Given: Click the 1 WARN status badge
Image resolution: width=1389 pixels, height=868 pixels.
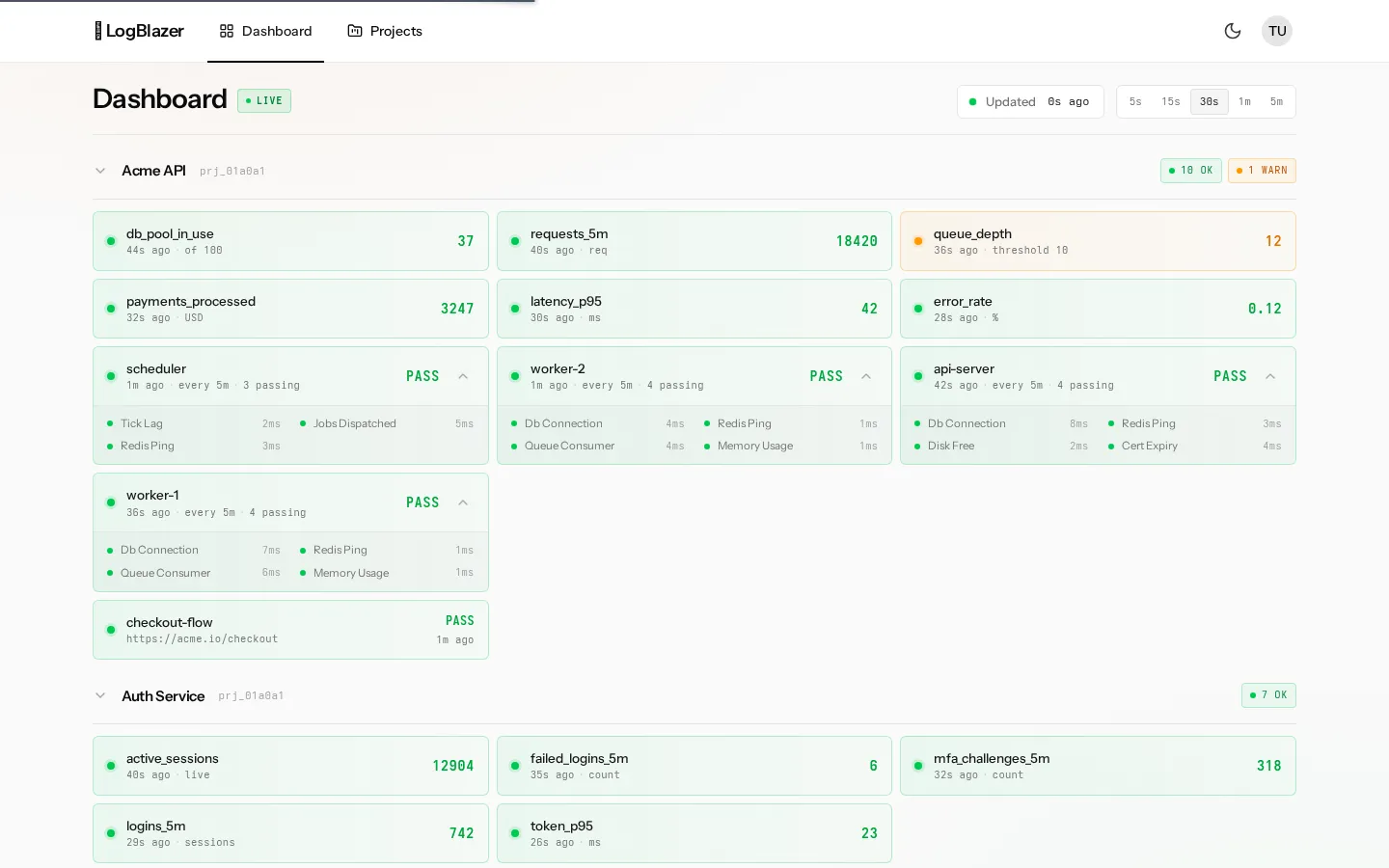Looking at the screenshot, I should [1262, 171].
